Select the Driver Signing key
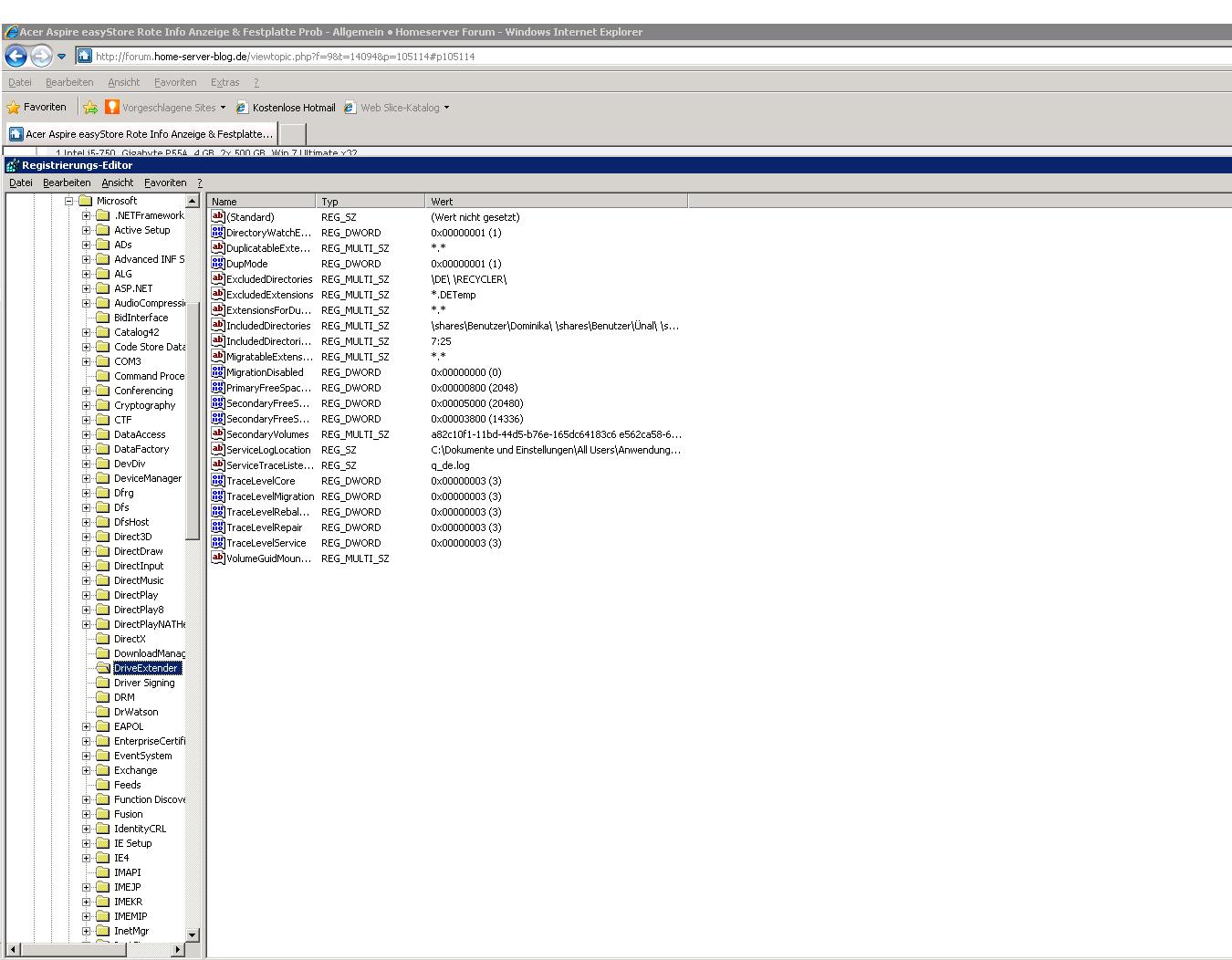 144,683
